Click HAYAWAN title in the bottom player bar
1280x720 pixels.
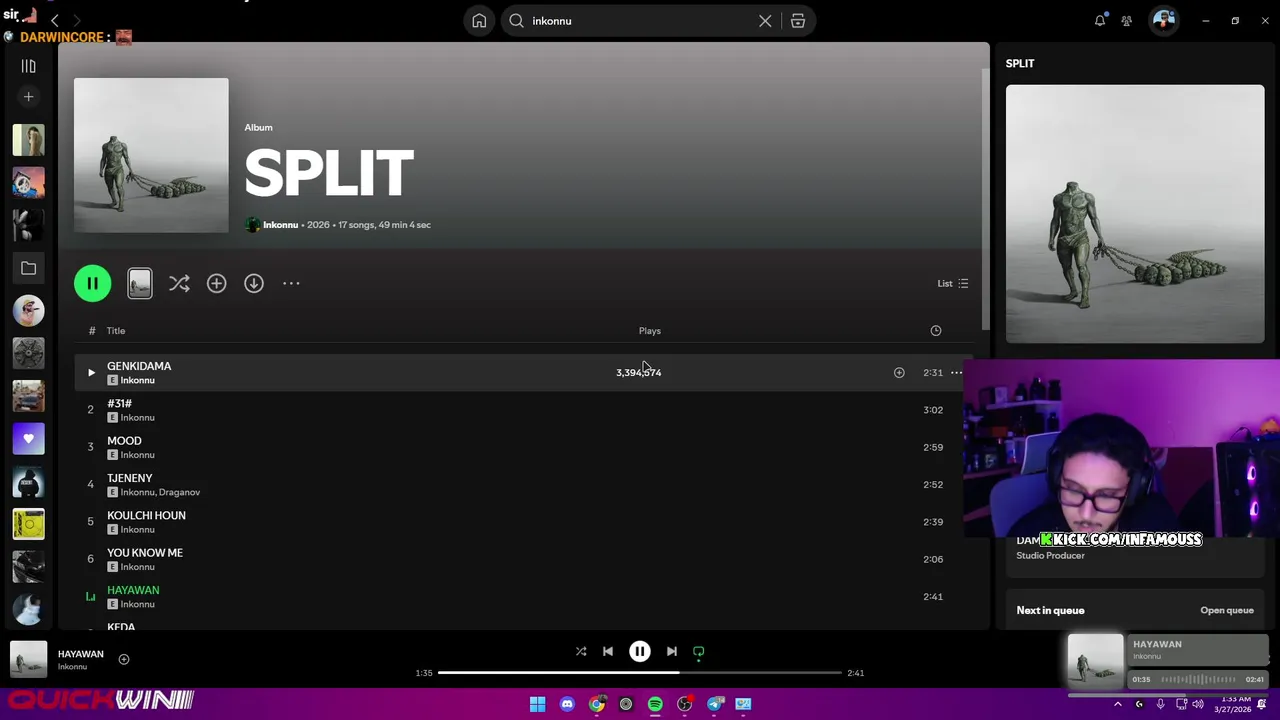click(81, 654)
